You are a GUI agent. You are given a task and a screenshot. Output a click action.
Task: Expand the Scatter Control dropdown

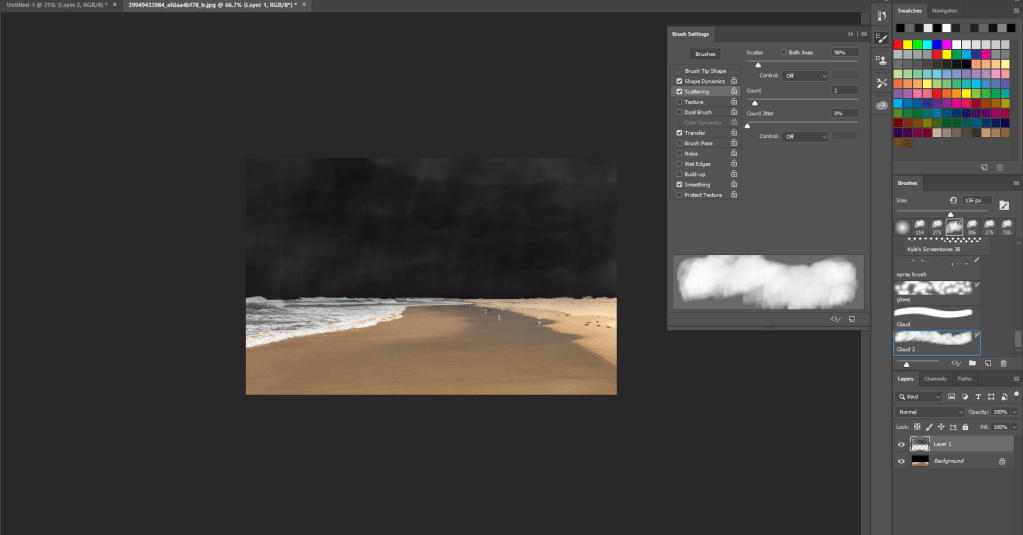click(x=806, y=75)
